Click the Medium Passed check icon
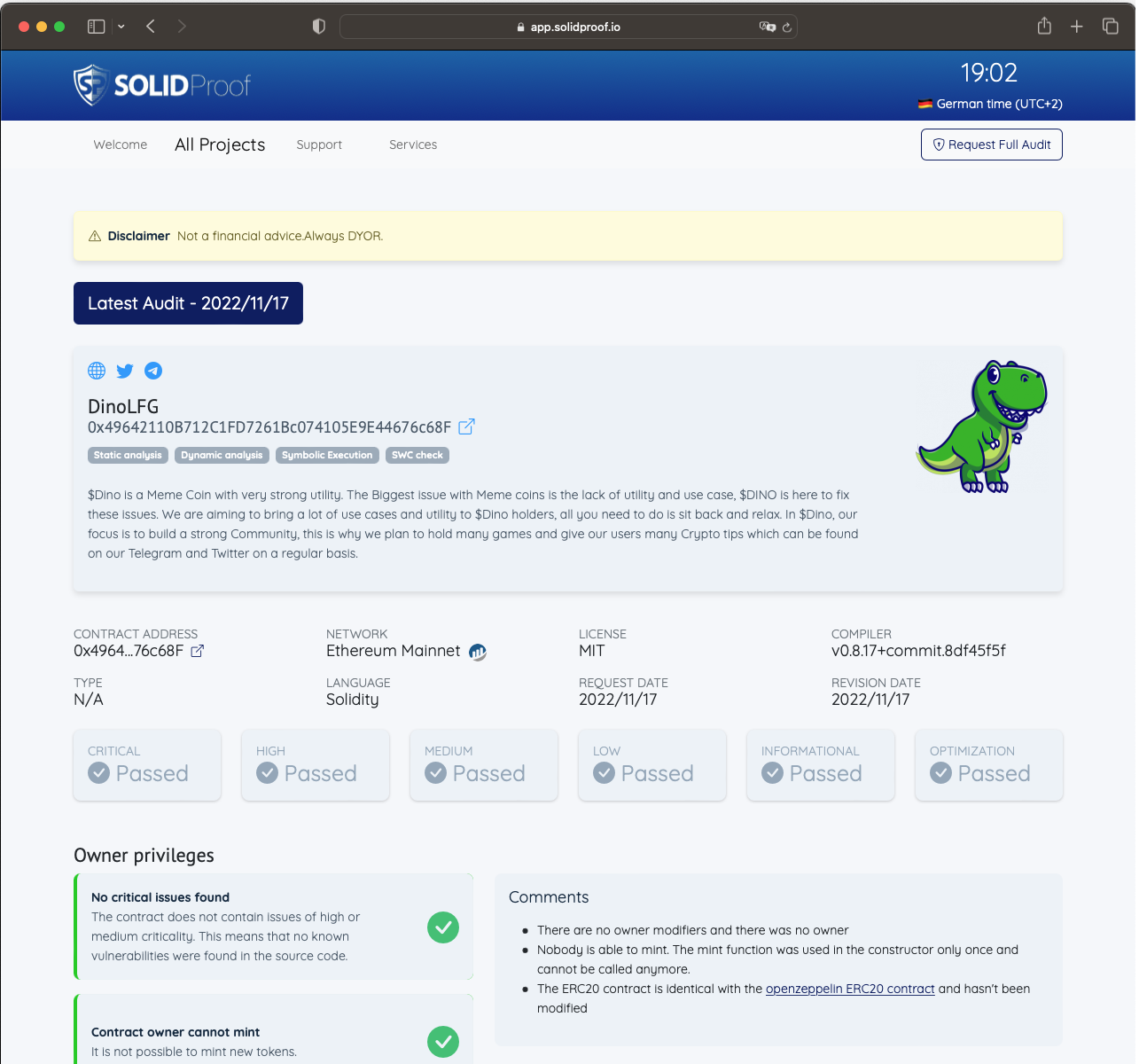This screenshot has height=1064, width=1139. pos(436,773)
